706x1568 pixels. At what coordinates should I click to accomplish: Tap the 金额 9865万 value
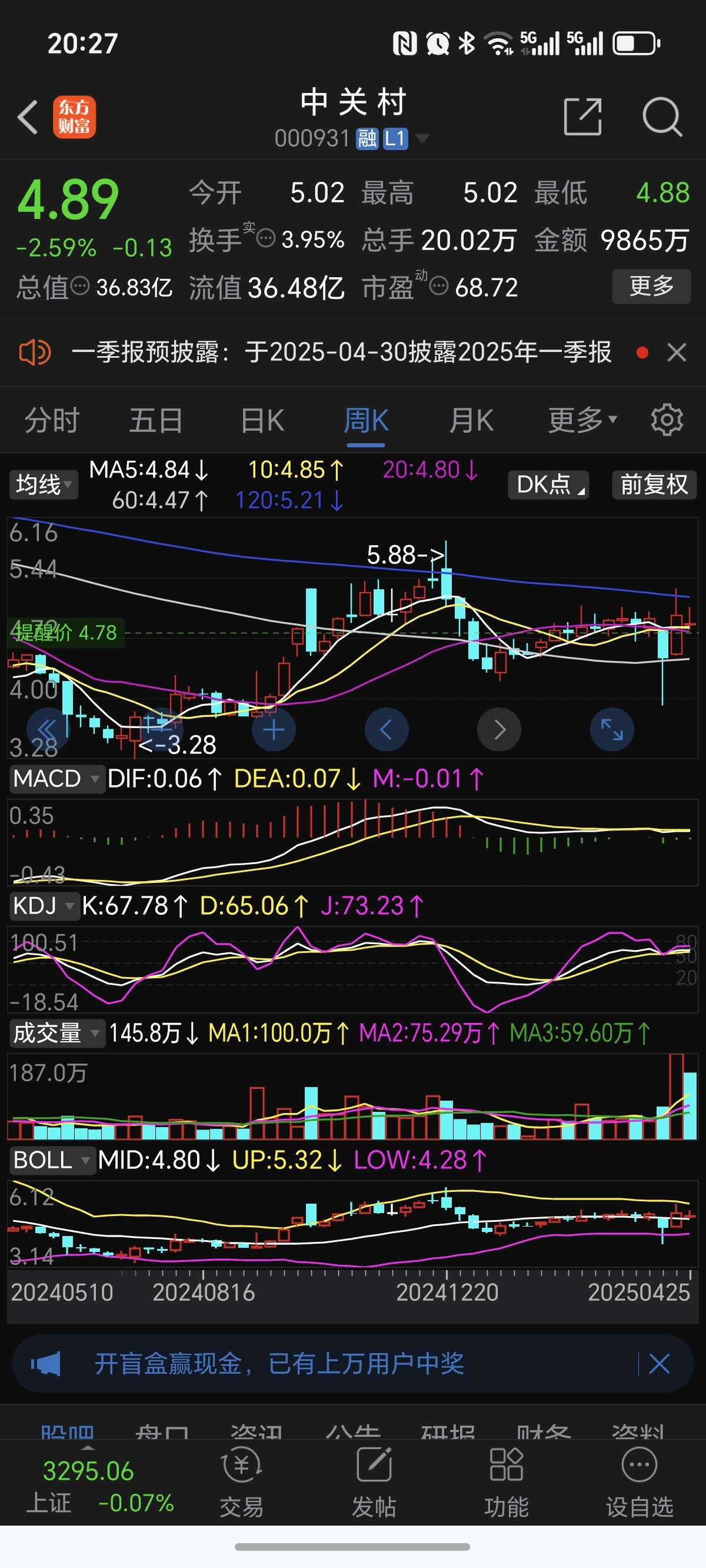click(645, 240)
